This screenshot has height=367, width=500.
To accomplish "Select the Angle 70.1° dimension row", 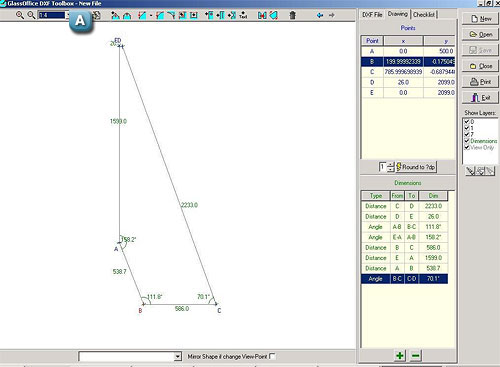I will (x=404, y=279).
